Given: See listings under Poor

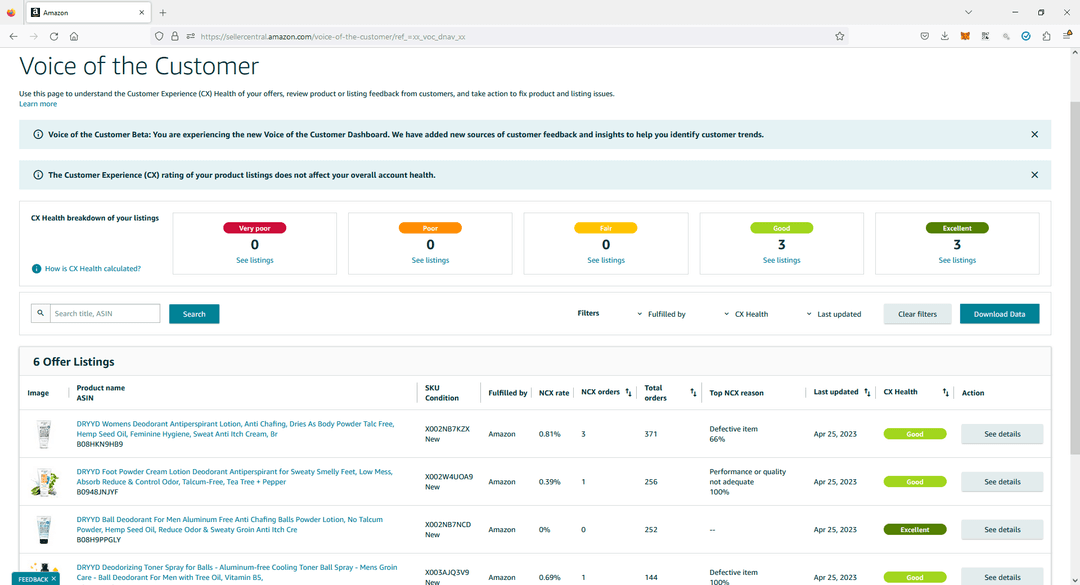Looking at the screenshot, I should click(430, 260).
